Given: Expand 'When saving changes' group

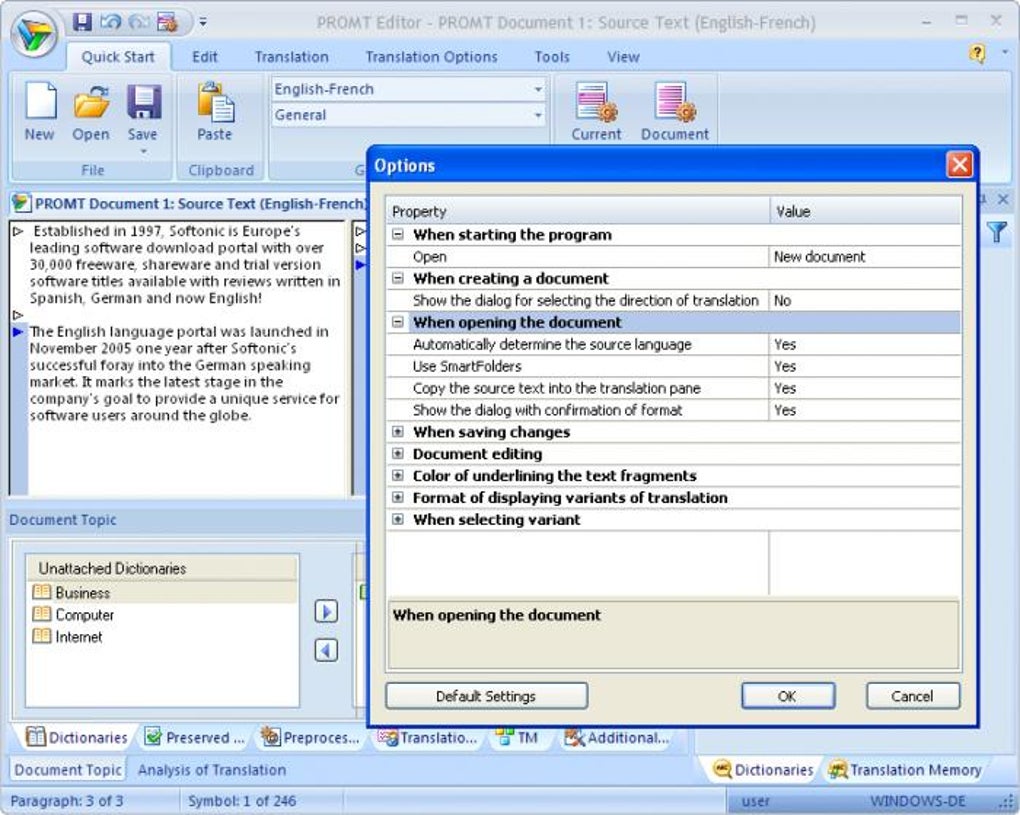Looking at the screenshot, I should tap(398, 432).
